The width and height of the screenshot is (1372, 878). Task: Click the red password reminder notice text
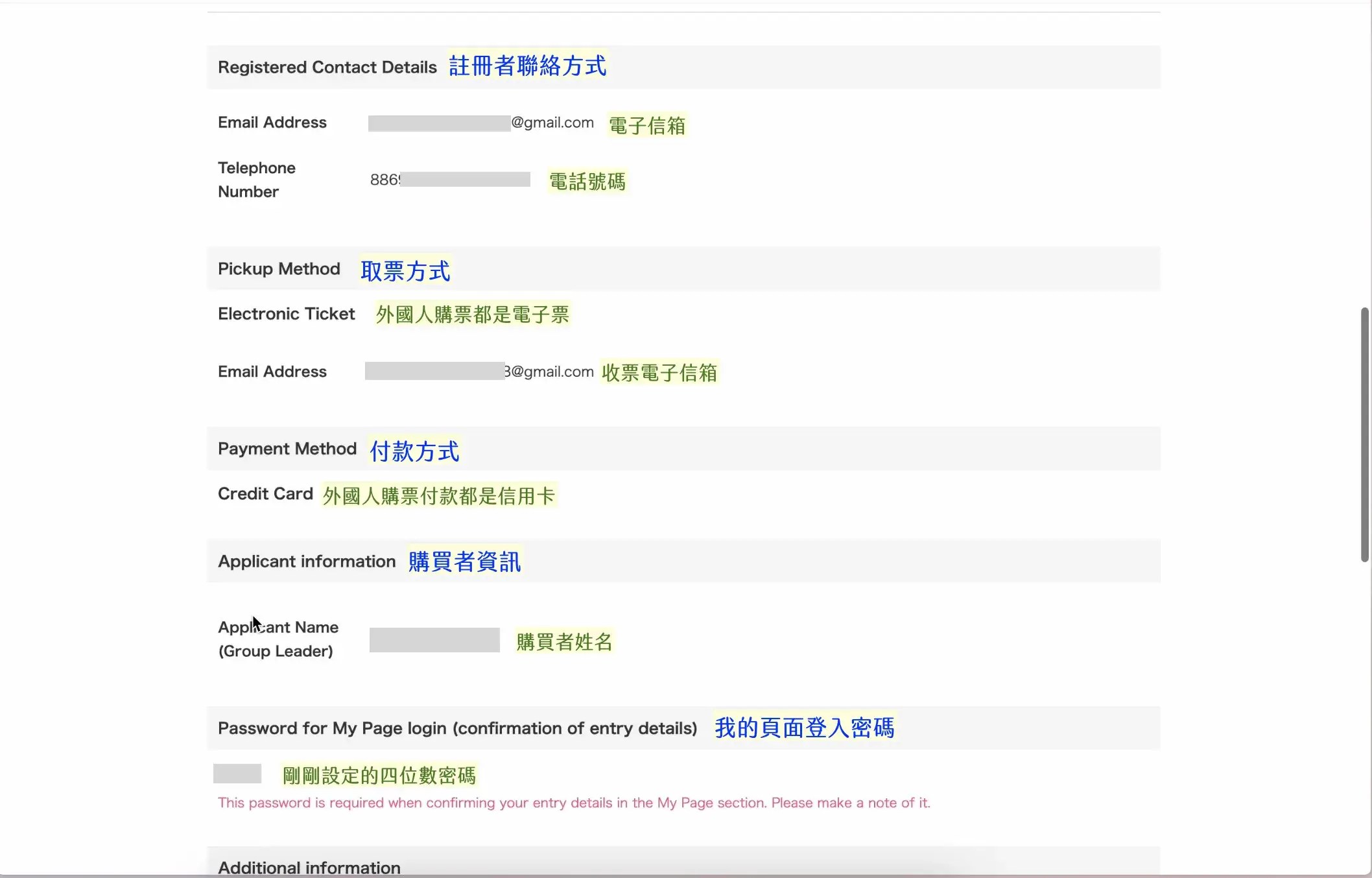coord(574,803)
